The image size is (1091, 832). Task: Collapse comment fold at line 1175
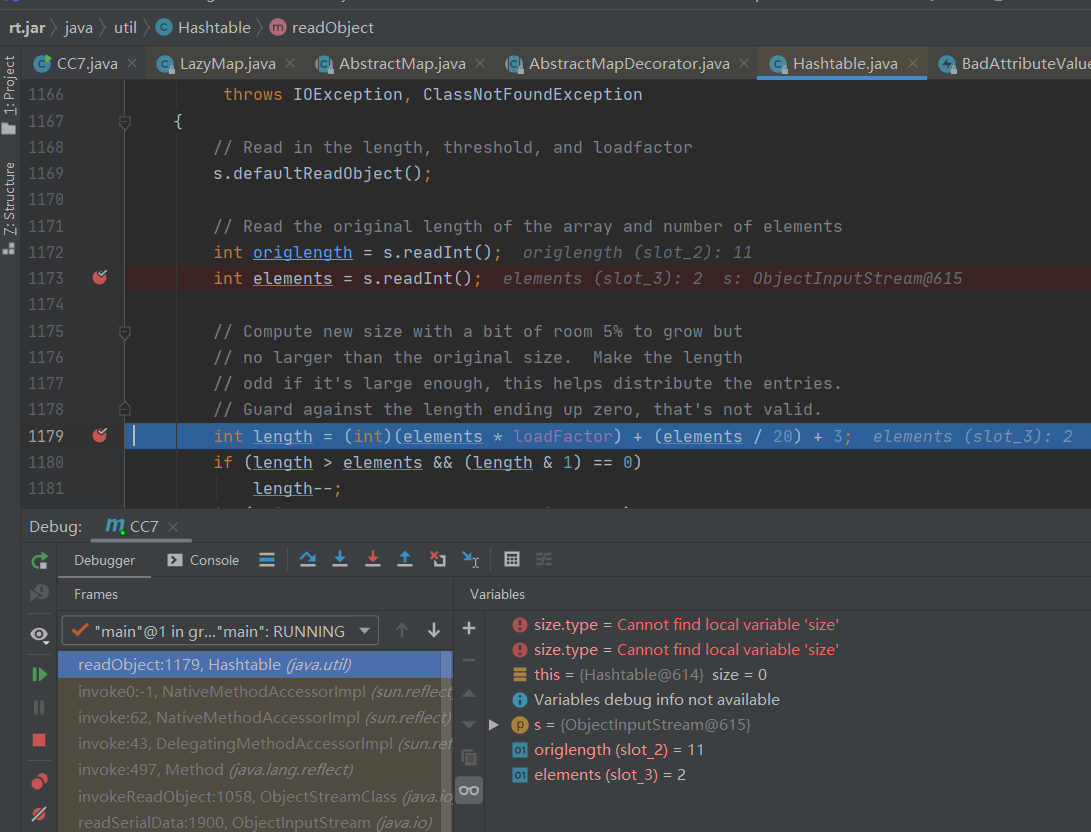(x=125, y=332)
